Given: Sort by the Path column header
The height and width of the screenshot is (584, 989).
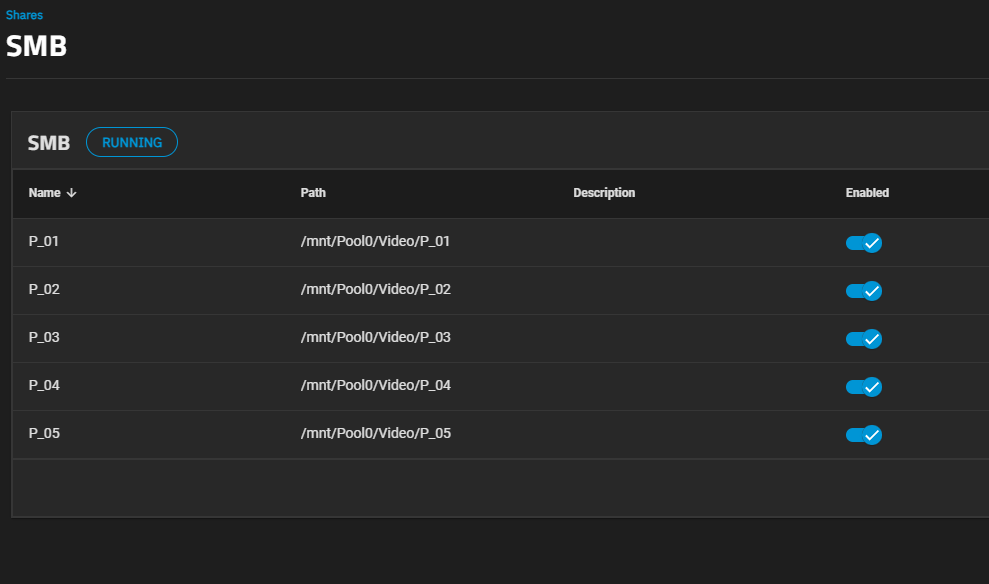Looking at the screenshot, I should pyautogui.click(x=313, y=193).
